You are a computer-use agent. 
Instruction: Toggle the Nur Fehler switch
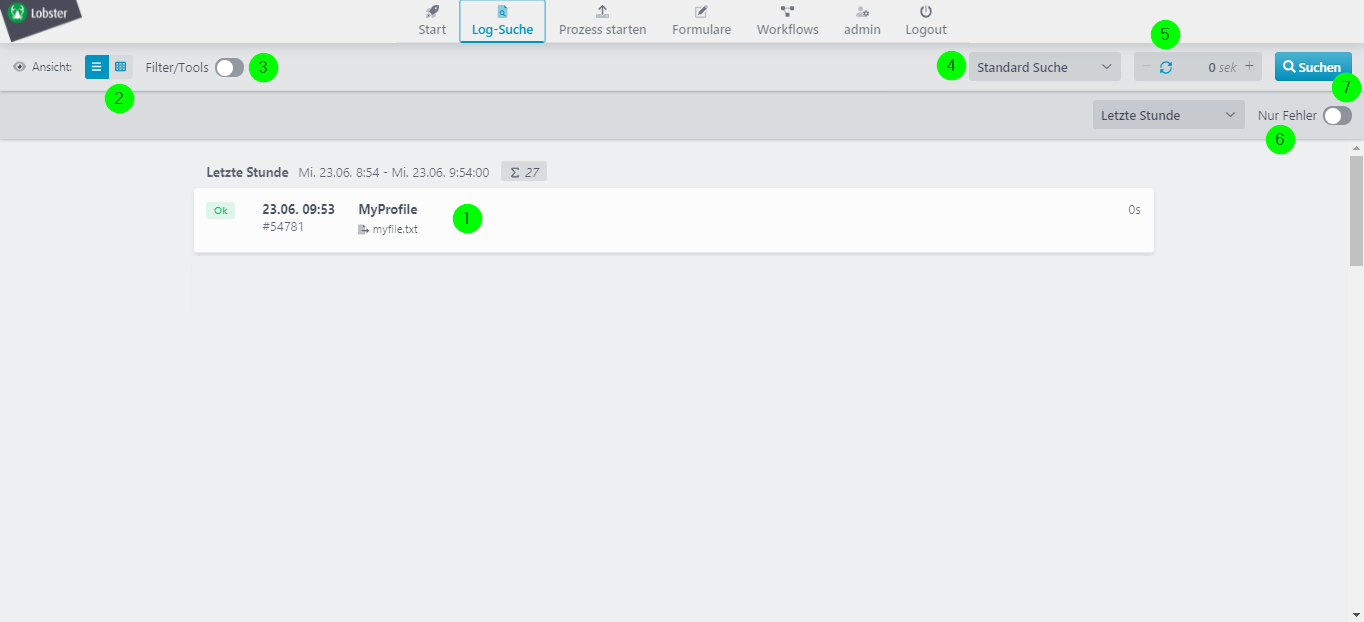click(x=1337, y=115)
